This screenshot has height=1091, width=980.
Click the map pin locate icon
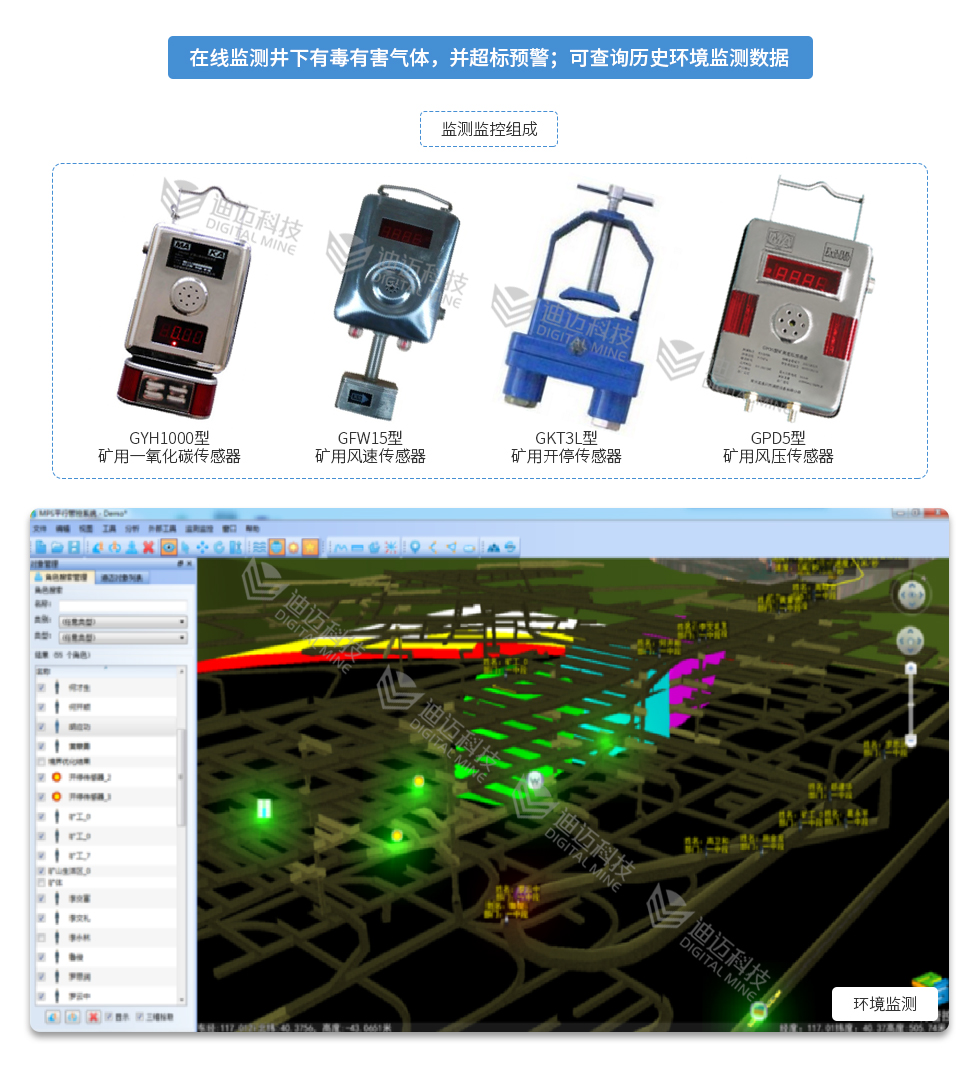coord(415,547)
